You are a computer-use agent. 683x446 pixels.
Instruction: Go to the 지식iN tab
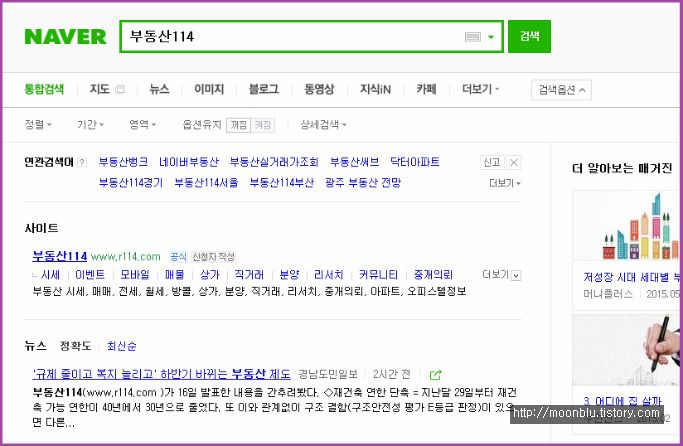click(x=375, y=89)
